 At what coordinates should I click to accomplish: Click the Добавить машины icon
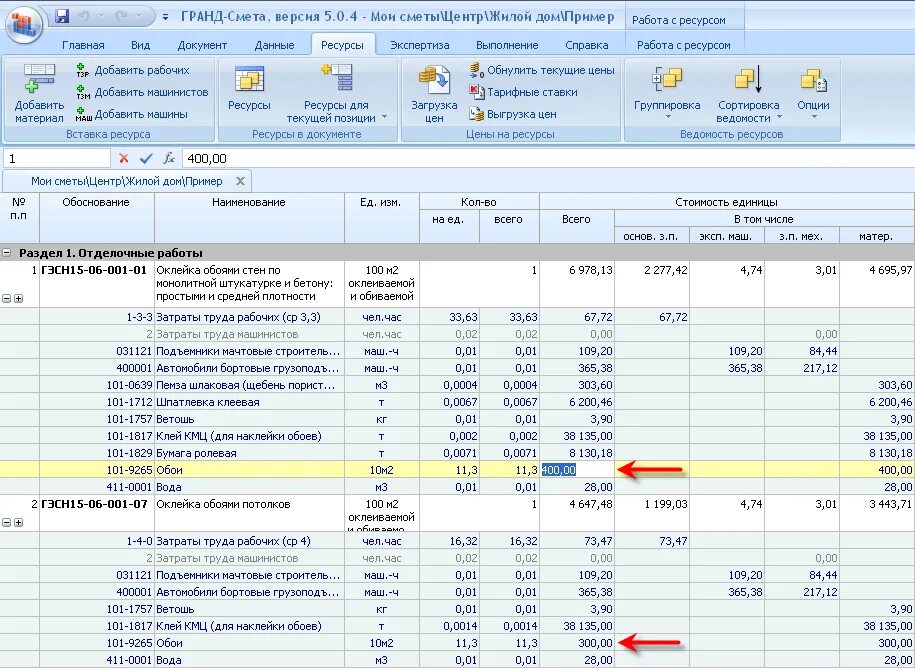[x=83, y=114]
